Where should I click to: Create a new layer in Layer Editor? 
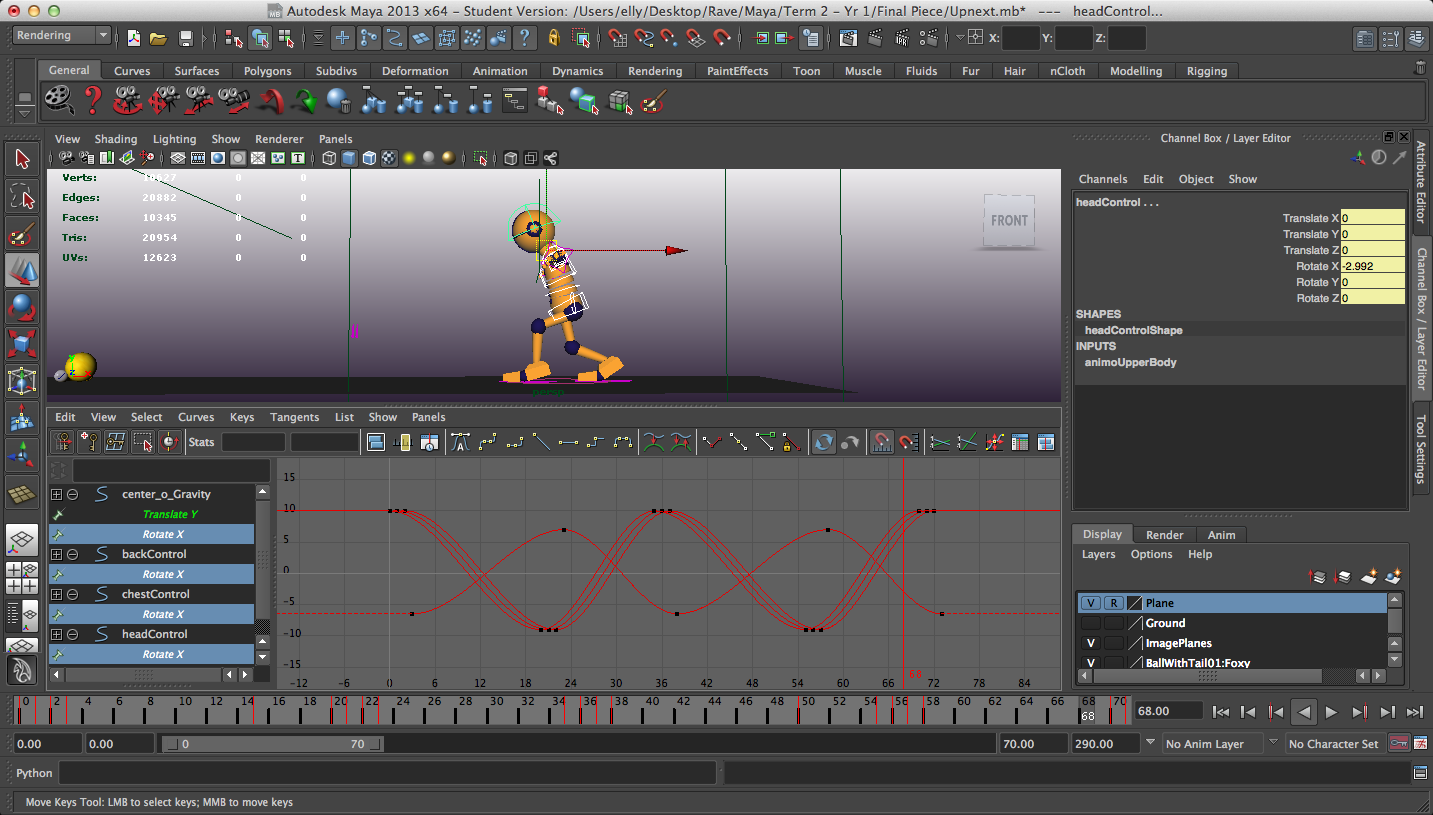(x=1368, y=577)
